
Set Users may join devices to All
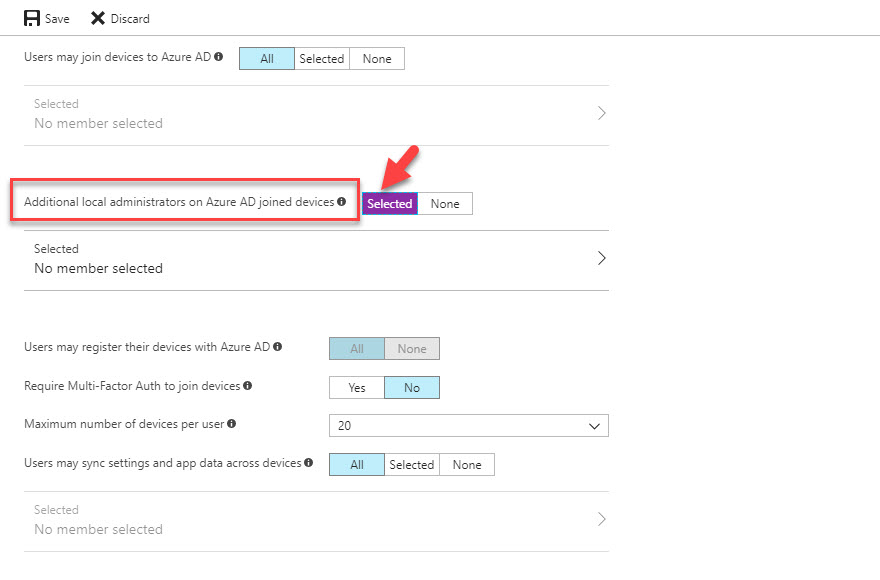pos(267,58)
